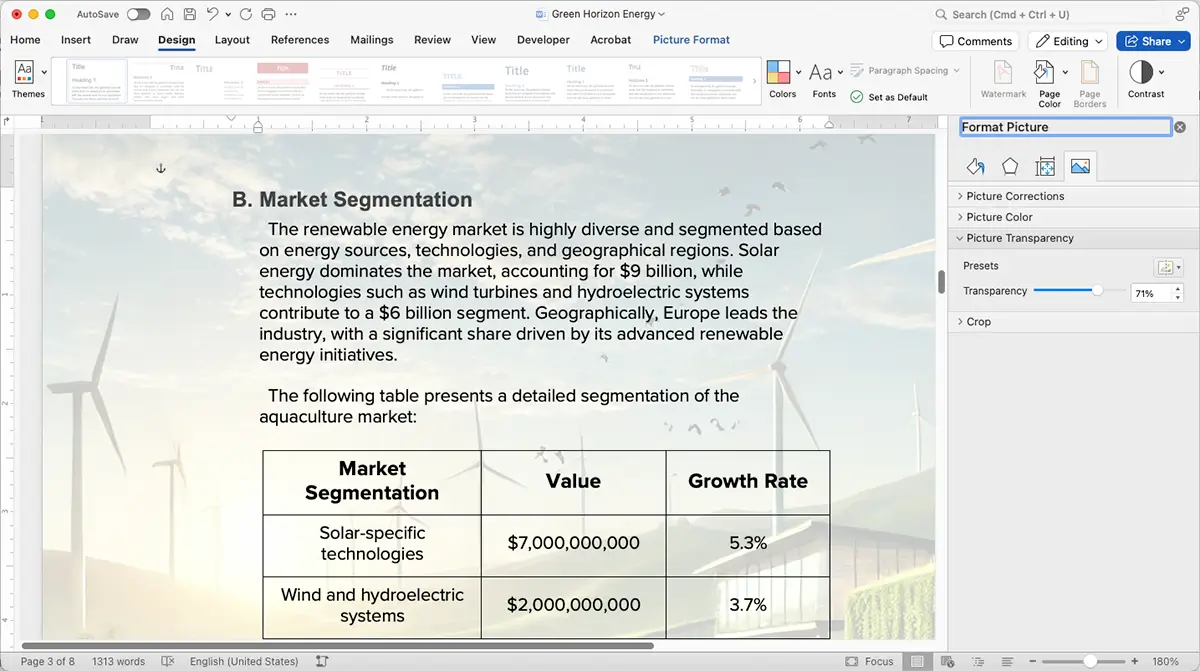
Task: Switch to the Picture Format ribbon tab
Action: (691, 40)
